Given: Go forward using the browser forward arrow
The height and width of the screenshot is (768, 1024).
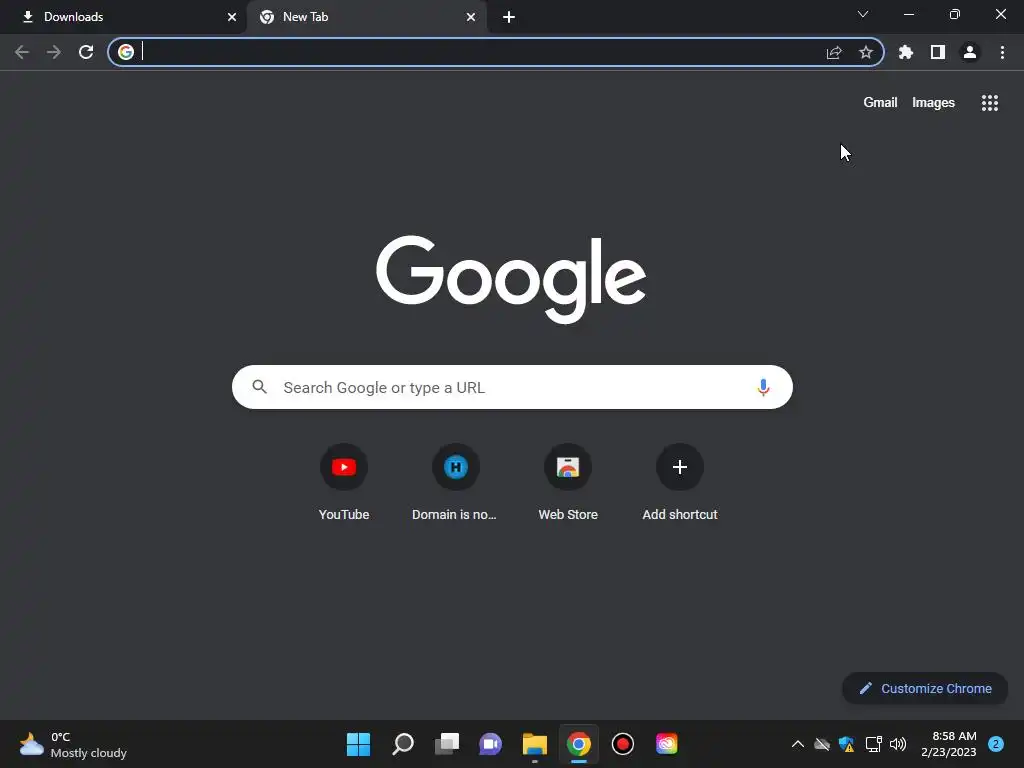Looking at the screenshot, I should 54,52.
